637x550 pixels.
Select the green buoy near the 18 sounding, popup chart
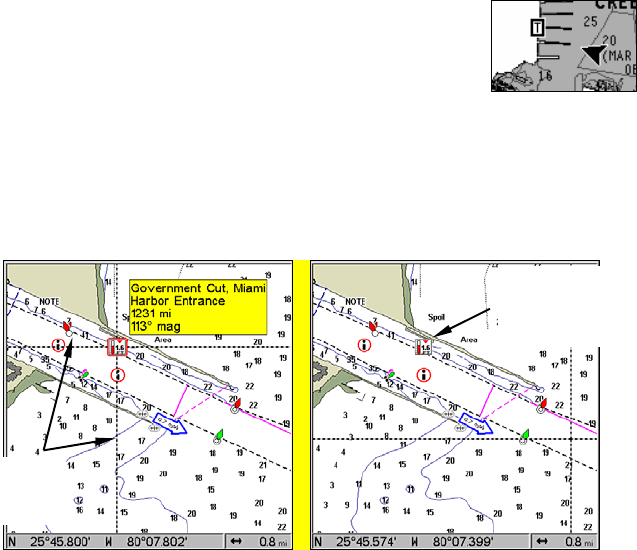[219, 437]
